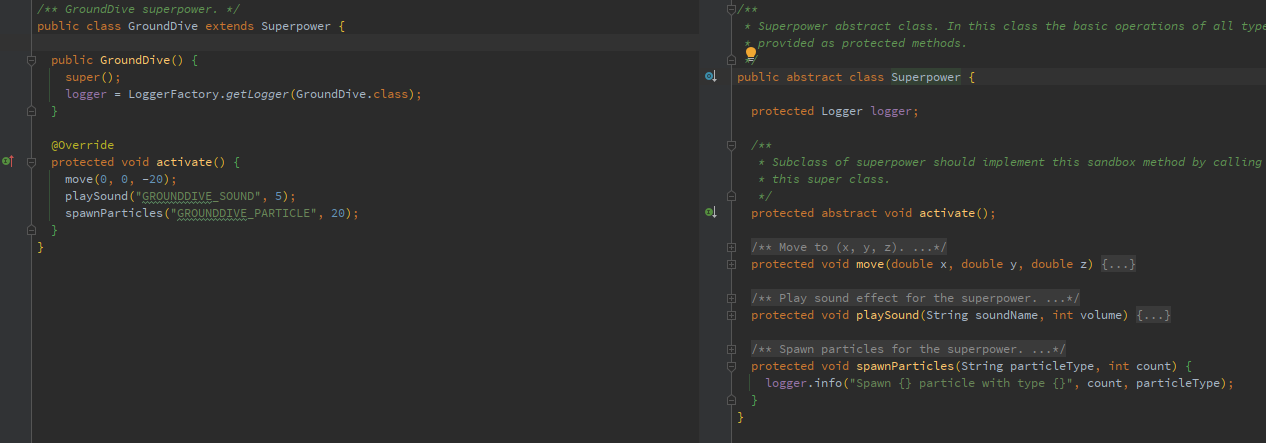The height and width of the screenshot is (443, 1266).
Task: Click the '/** GroundDive superpower. */' comment
Action: tap(139, 9)
